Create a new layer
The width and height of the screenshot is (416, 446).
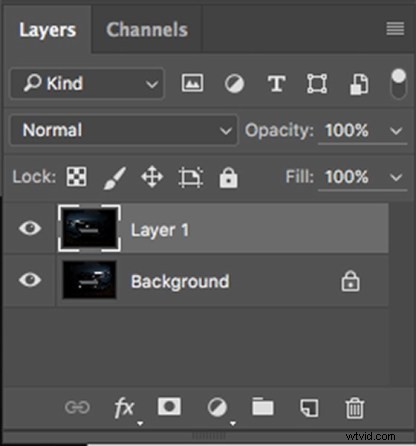tap(309, 408)
